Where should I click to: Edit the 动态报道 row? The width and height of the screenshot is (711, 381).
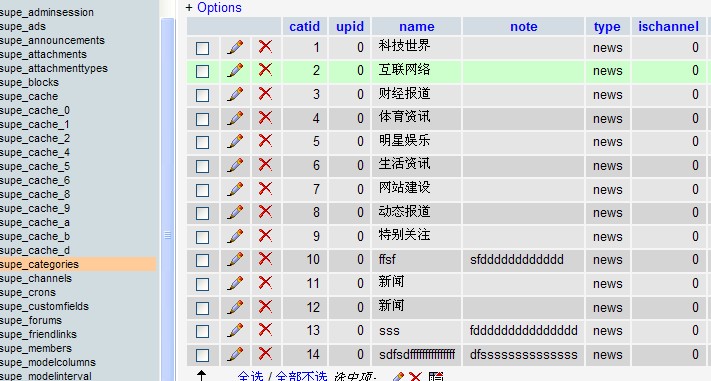click(x=235, y=212)
